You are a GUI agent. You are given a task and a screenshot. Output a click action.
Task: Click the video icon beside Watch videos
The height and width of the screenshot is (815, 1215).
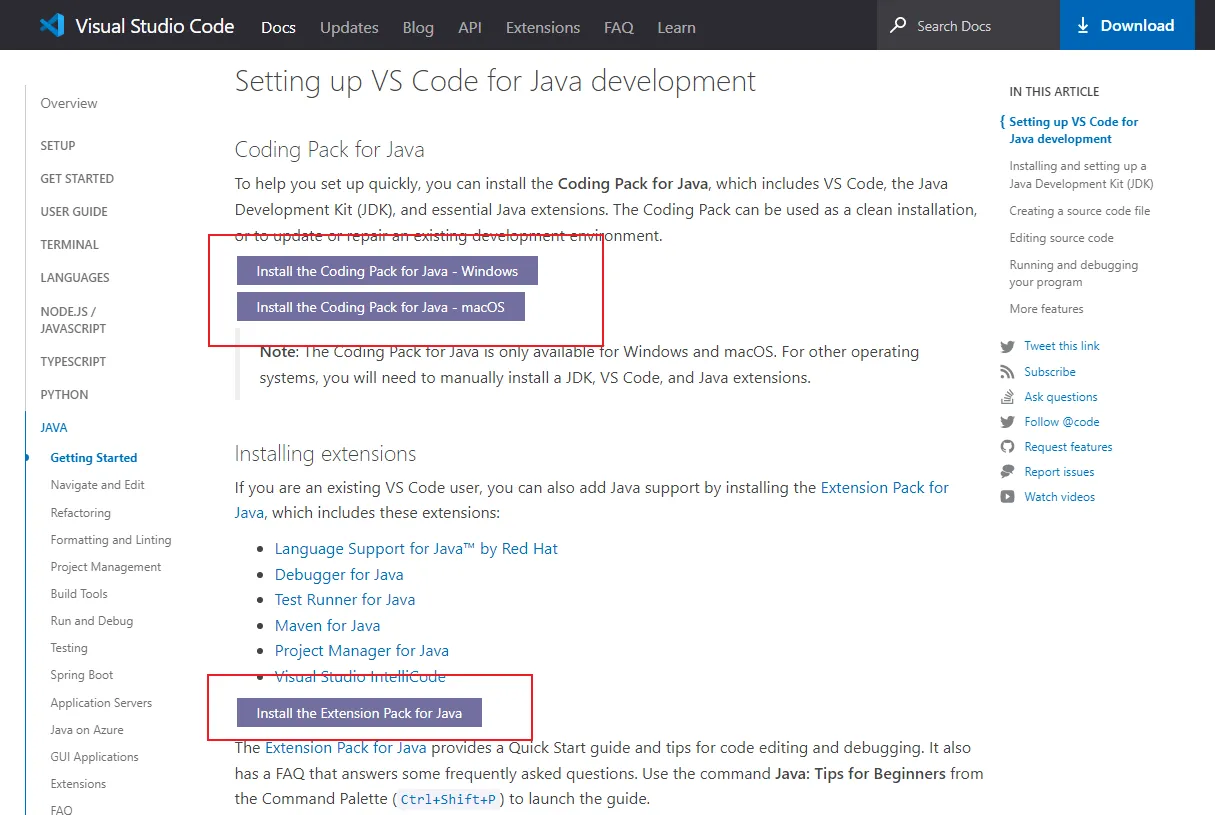coord(1007,497)
